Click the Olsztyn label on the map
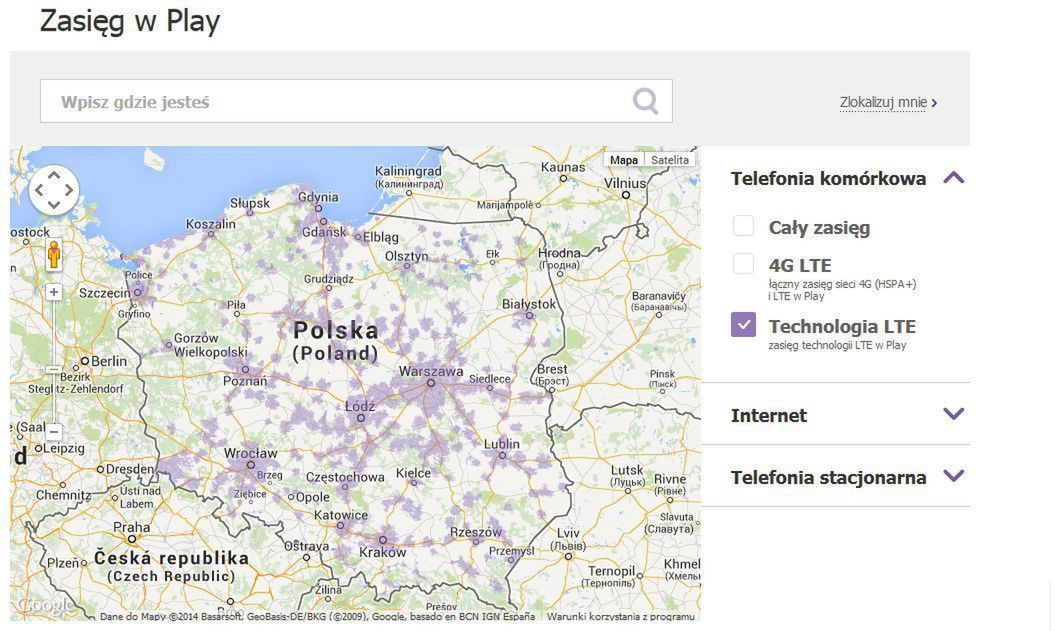The width and height of the screenshot is (1060, 631). [x=406, y=256]
